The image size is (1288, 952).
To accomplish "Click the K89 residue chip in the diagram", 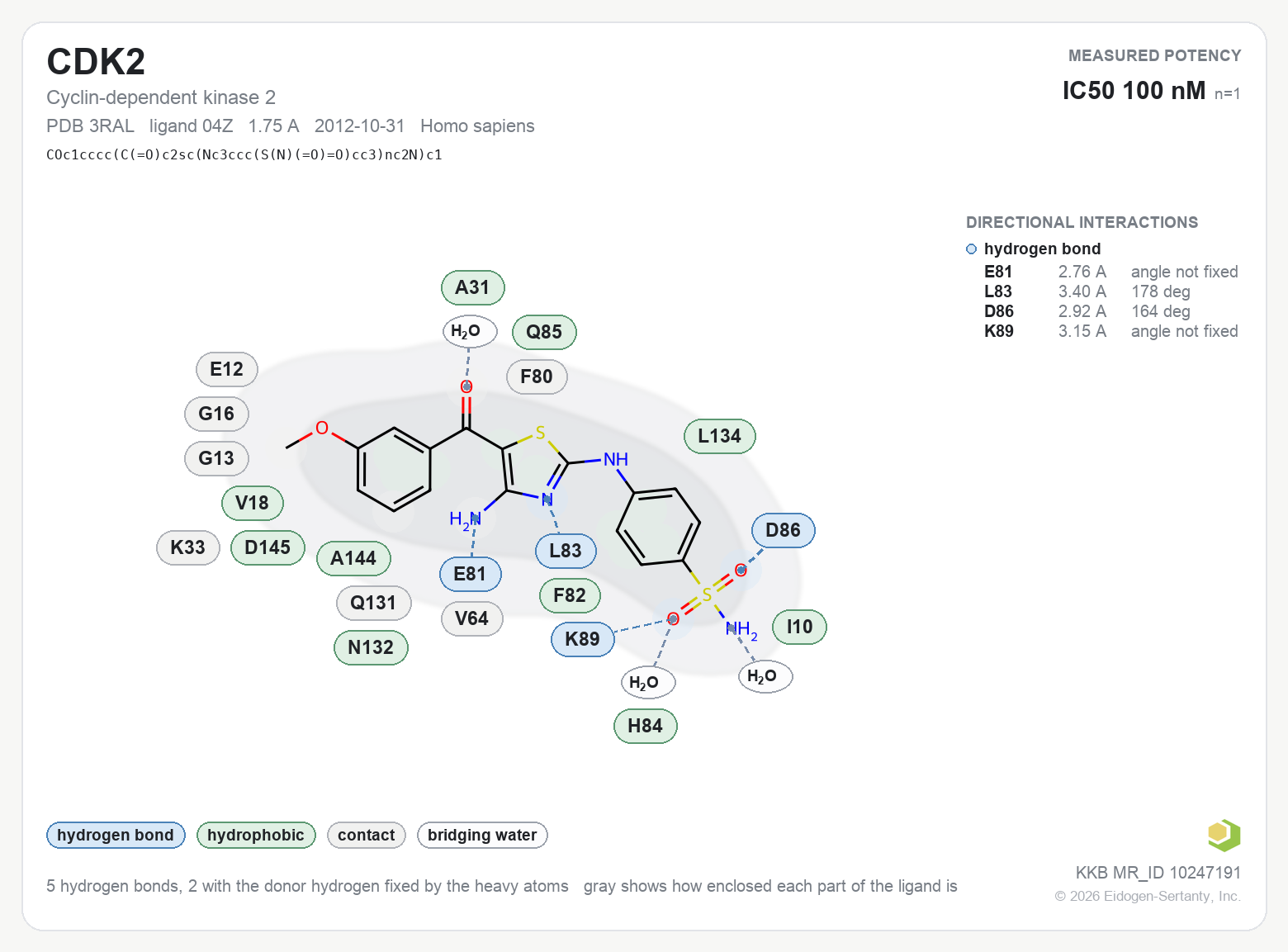I will (582, 639).
